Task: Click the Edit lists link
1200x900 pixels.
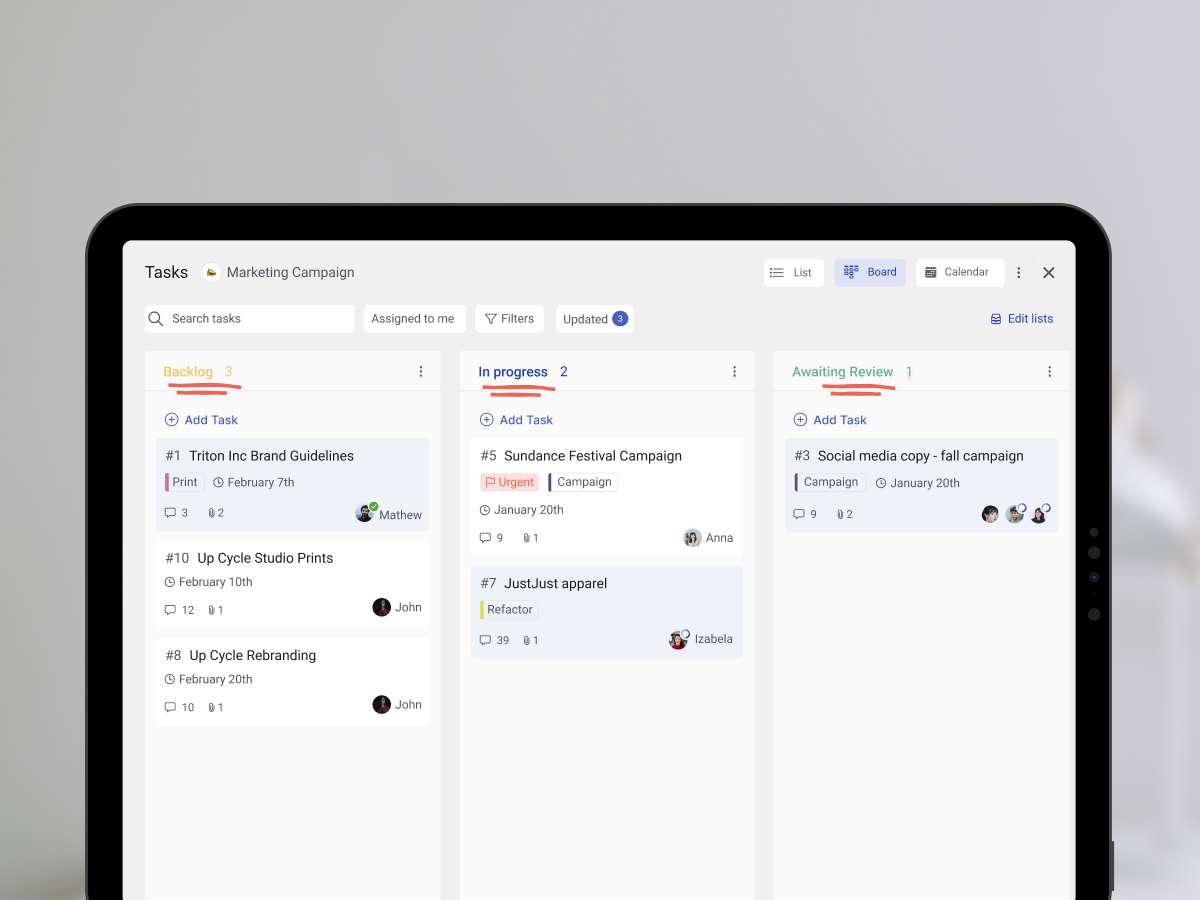Action: [x=1021, y=319]
